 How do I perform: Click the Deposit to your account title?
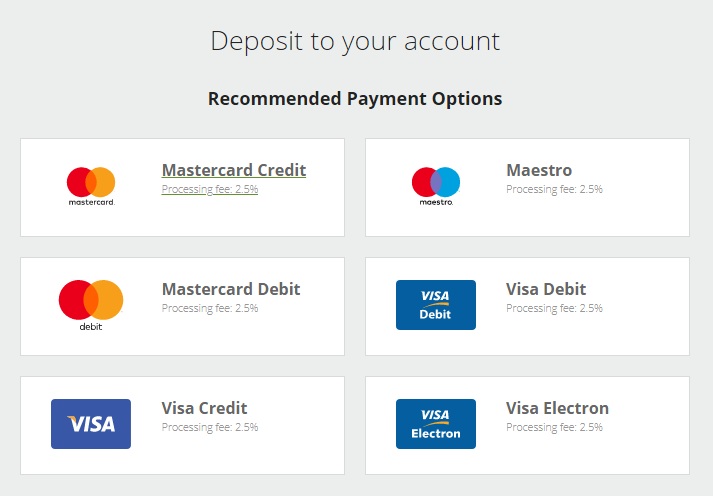[355, 41]
